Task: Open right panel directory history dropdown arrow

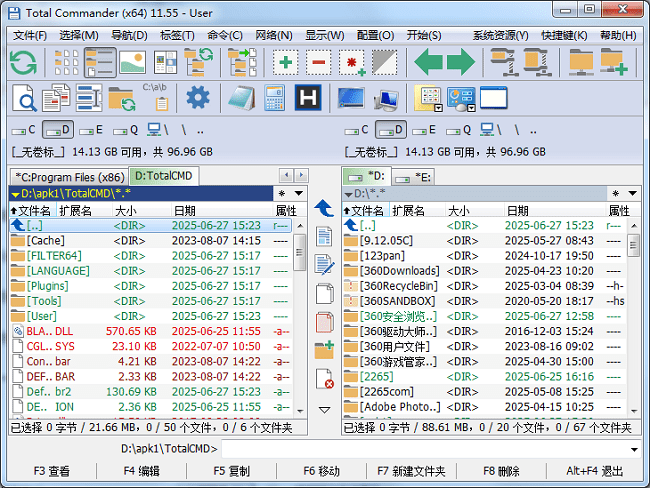Action: pyautogui.click(x=632, y=193)
